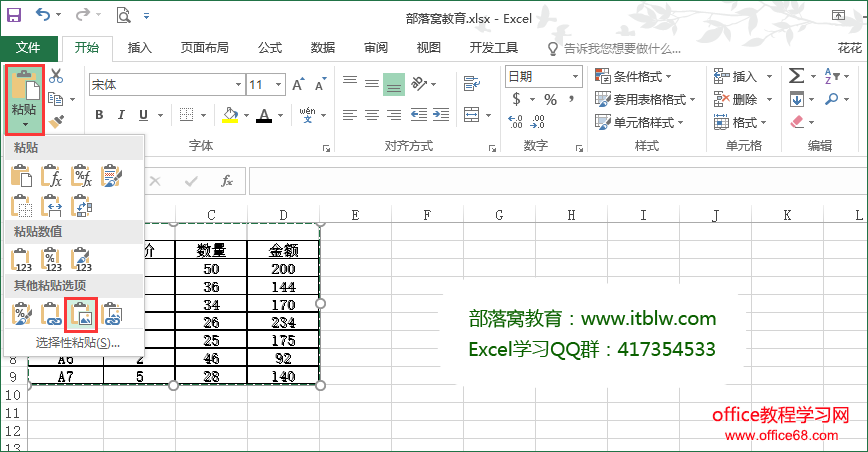868x452 pixels.
Task: Choose Keep Source Formatting paste option
Action: click(111, 176)
